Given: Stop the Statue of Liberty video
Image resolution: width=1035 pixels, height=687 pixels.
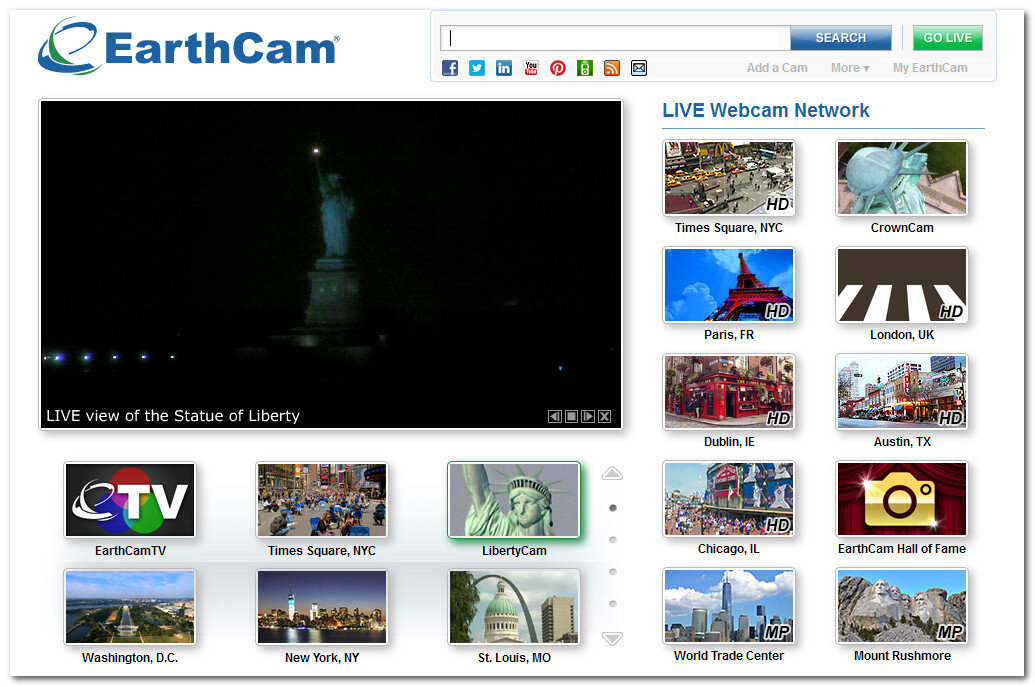Looking at the screenshot, I should (572, 416).
